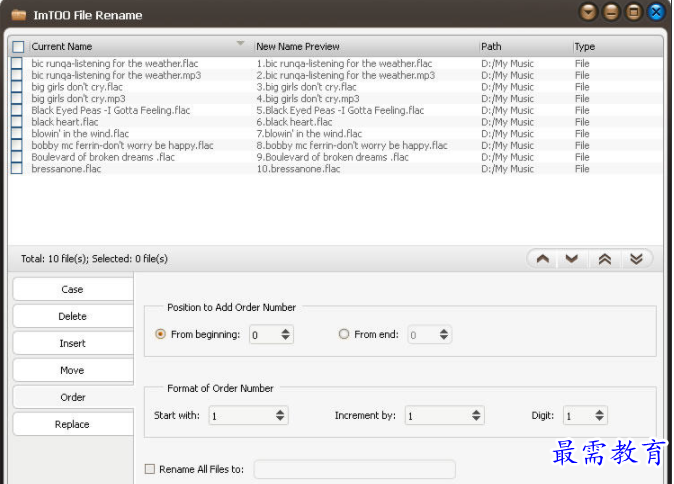Open the Move tab

tap(73, 370)
